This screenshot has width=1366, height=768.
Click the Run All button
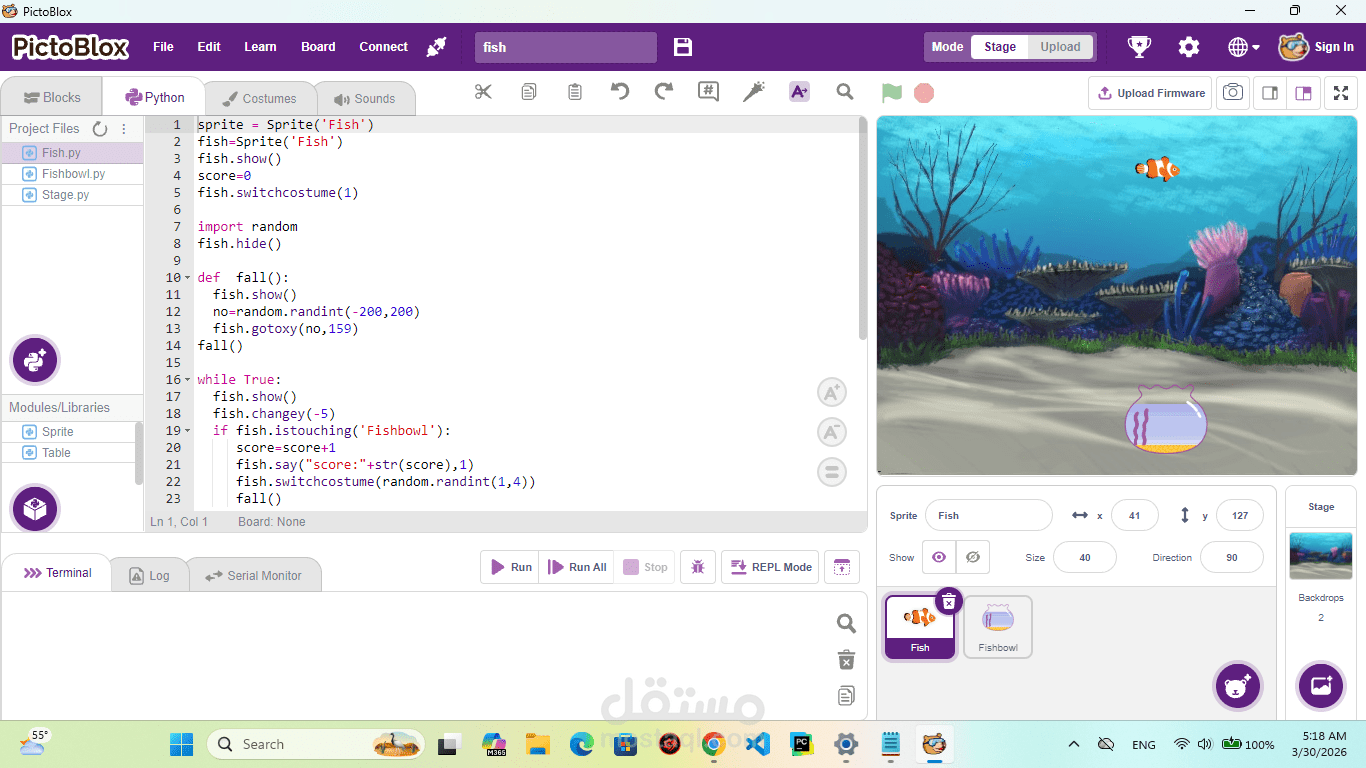[577, 567]
